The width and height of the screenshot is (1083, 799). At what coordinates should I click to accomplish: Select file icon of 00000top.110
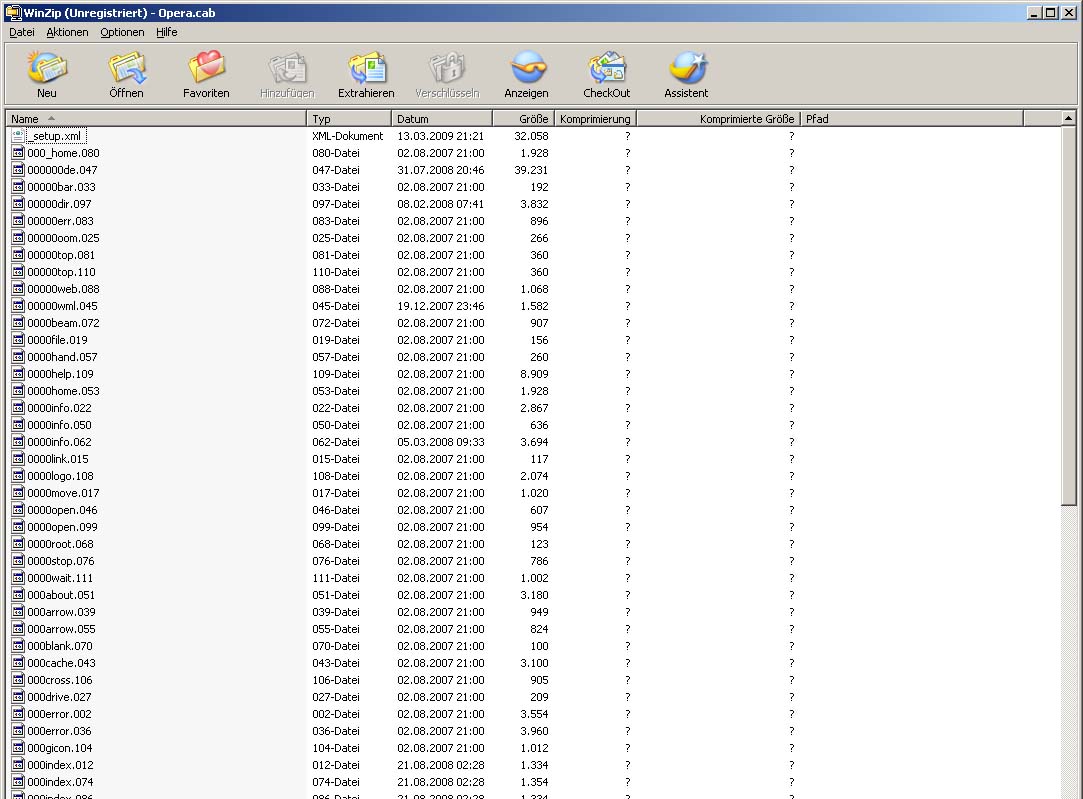[x=18, y=272]
